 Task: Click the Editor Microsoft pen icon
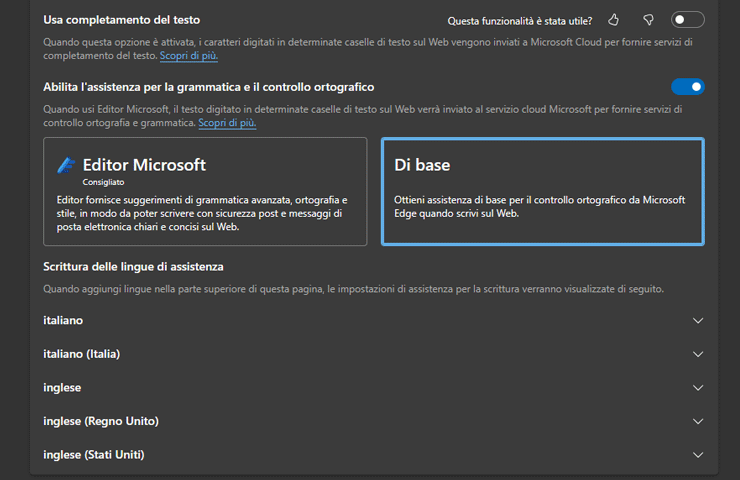[66, 165]
